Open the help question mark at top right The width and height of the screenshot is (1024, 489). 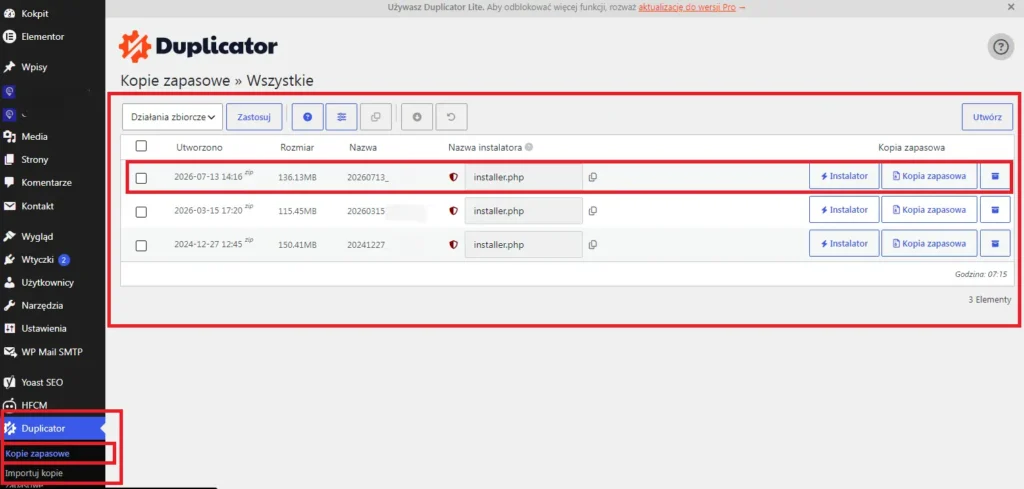(1000, 47)
